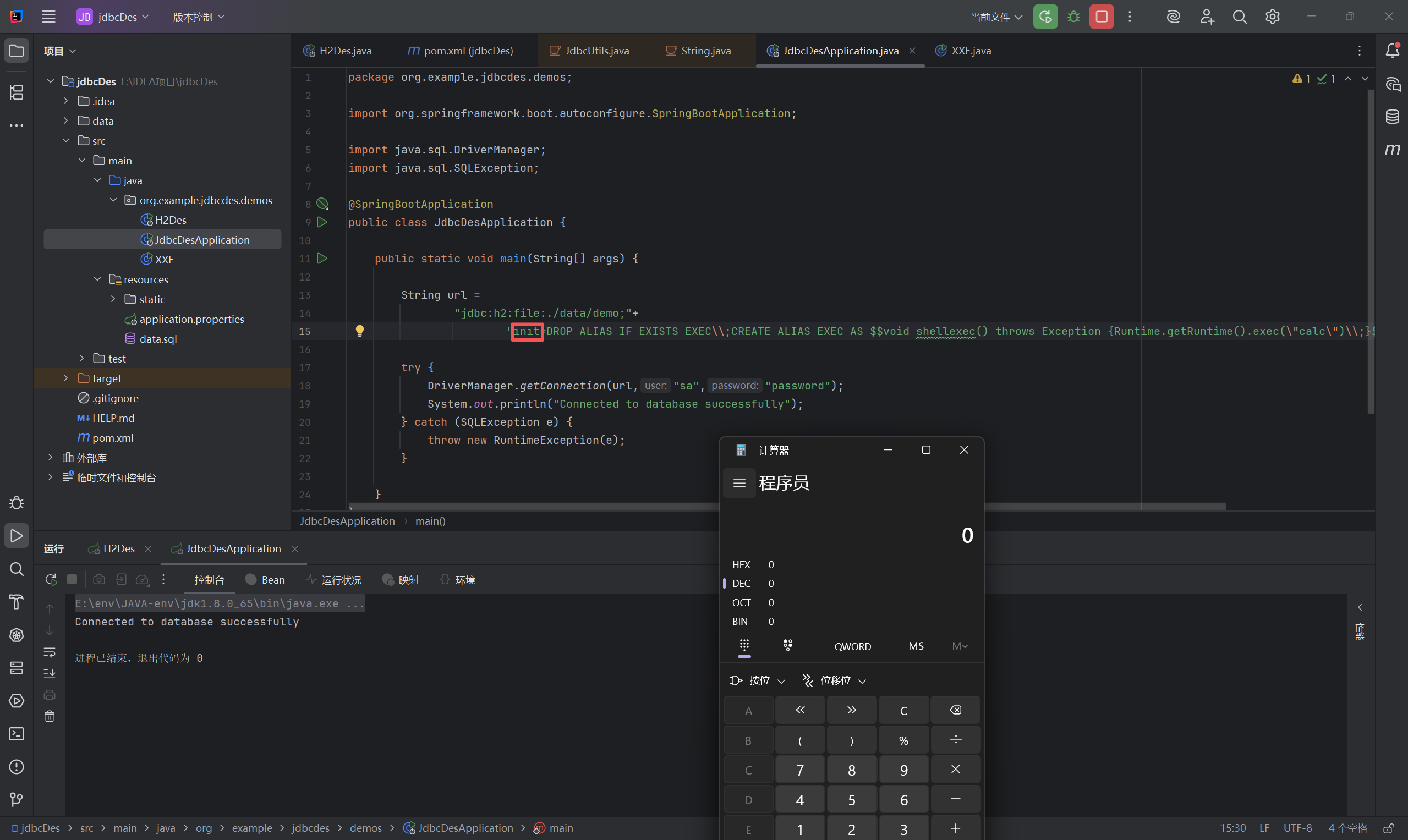Click the lightbulb quick-fix icon on line 15
Screen dimensions: 1408x840
[359, 331]
